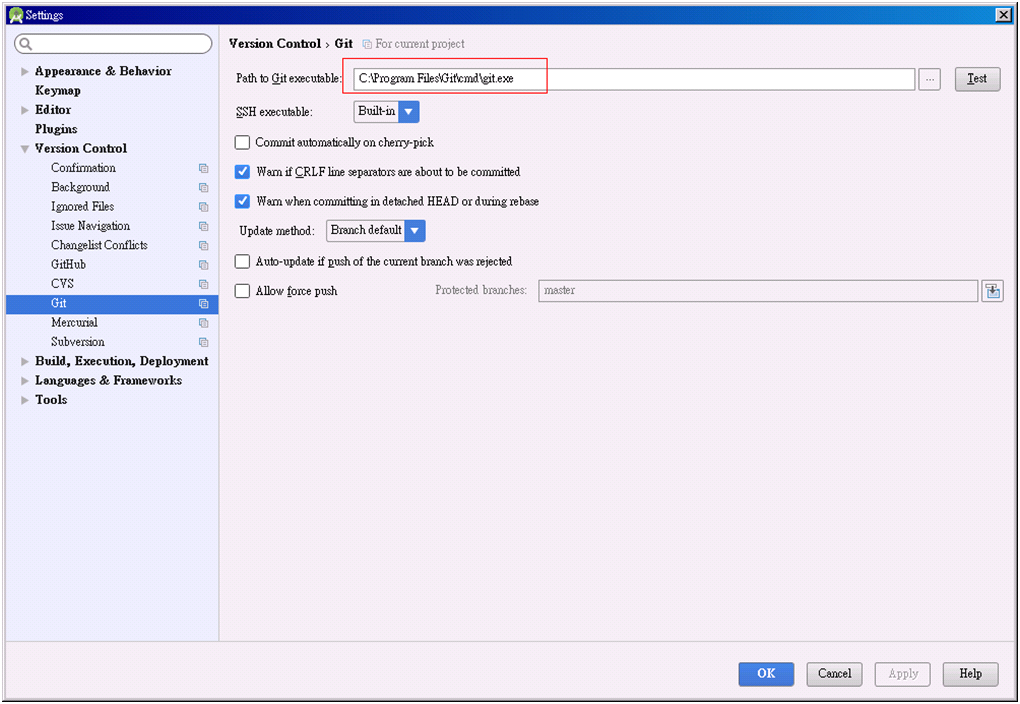Select Background under Version Control
The width and height of the screenshot is (1020, 704).
pyautogui.click(x=81, y=187)
